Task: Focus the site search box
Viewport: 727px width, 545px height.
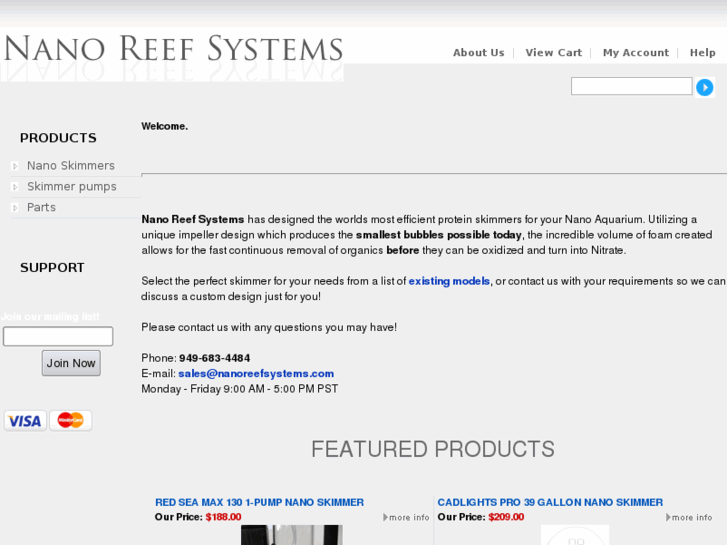Action: pos(631,86)
